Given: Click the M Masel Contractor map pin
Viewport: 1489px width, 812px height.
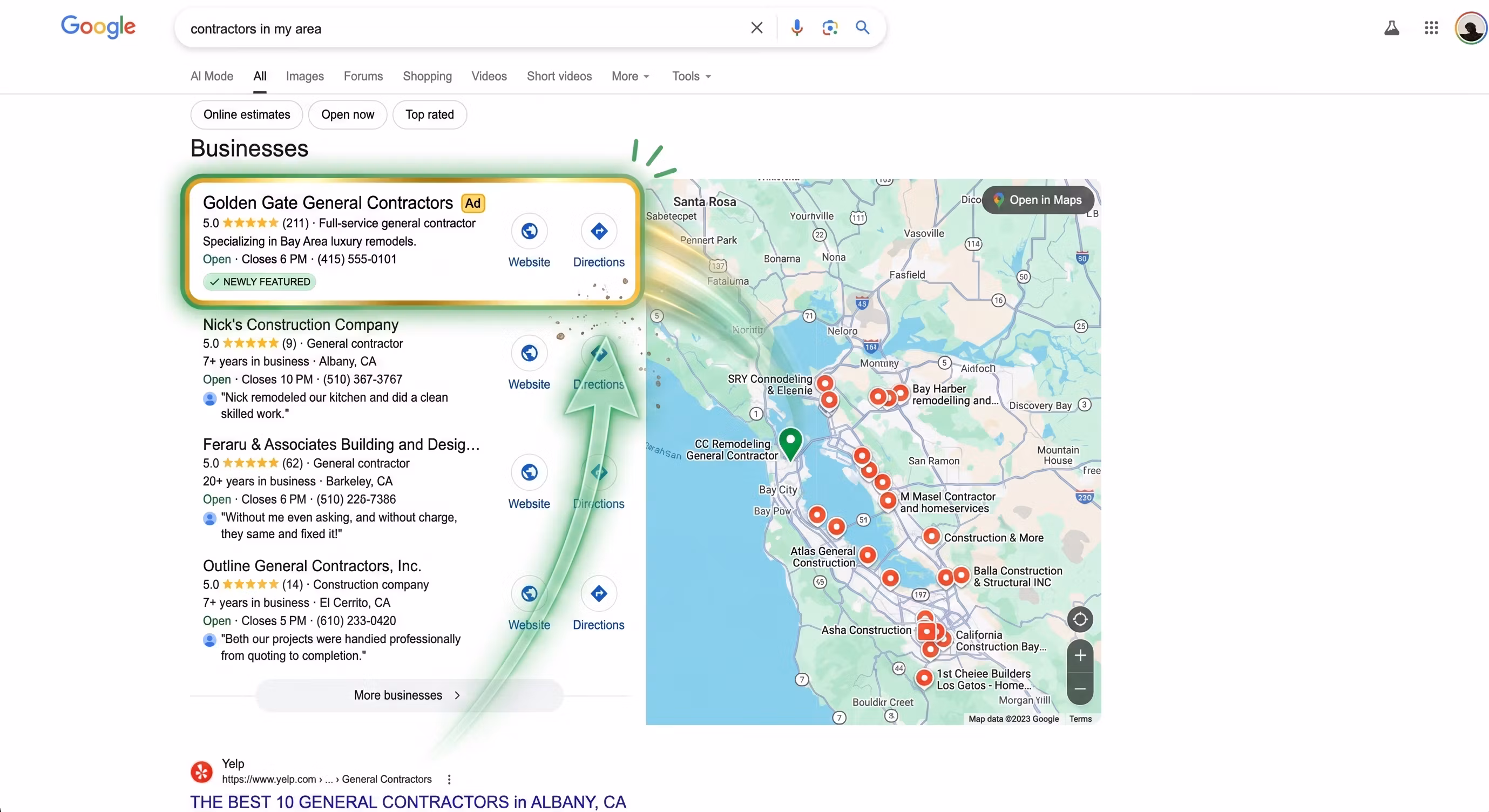Looking at the screenshot, I should [x=888, y=500].
